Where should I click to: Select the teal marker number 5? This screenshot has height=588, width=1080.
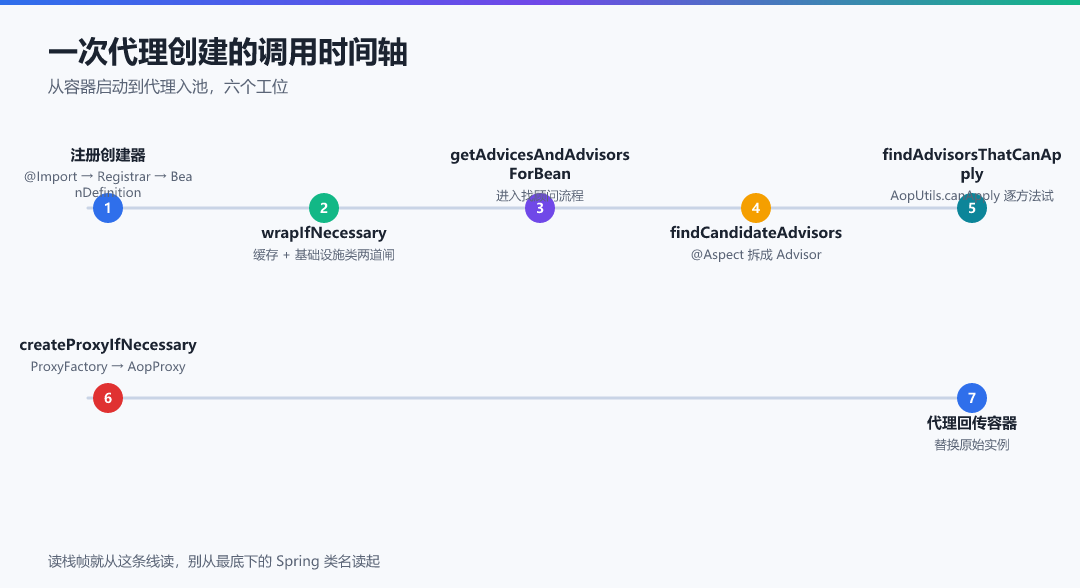[972, 208]
